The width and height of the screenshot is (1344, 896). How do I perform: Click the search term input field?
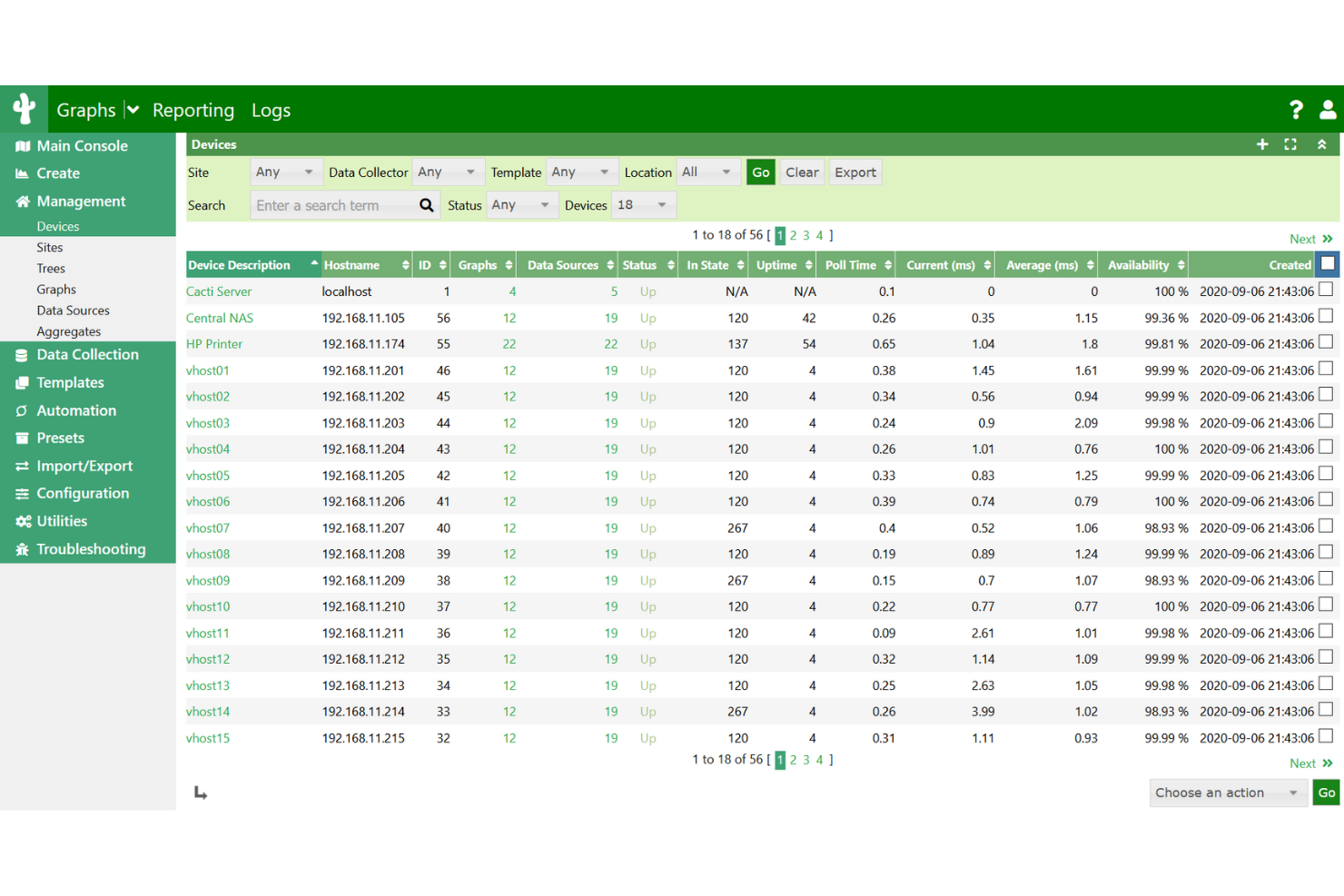336,204
